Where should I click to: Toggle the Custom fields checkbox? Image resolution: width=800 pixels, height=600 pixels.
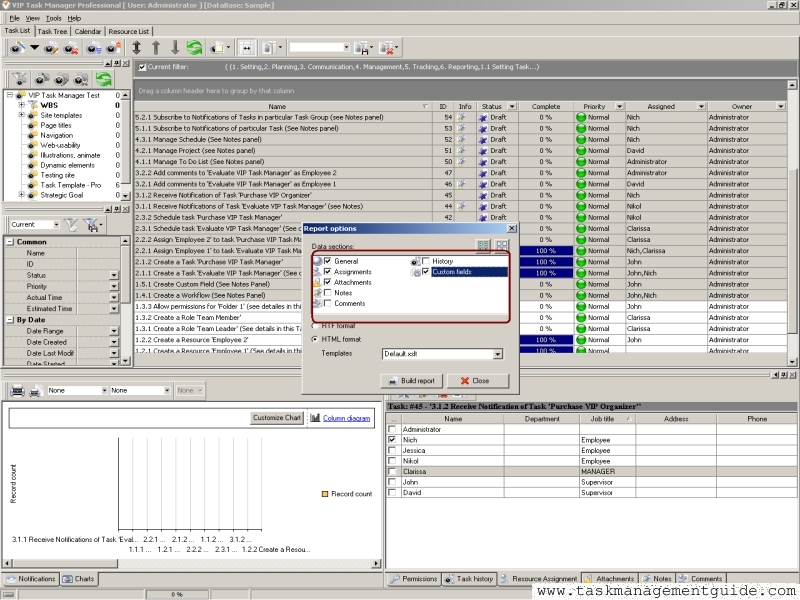click(426, 271)
